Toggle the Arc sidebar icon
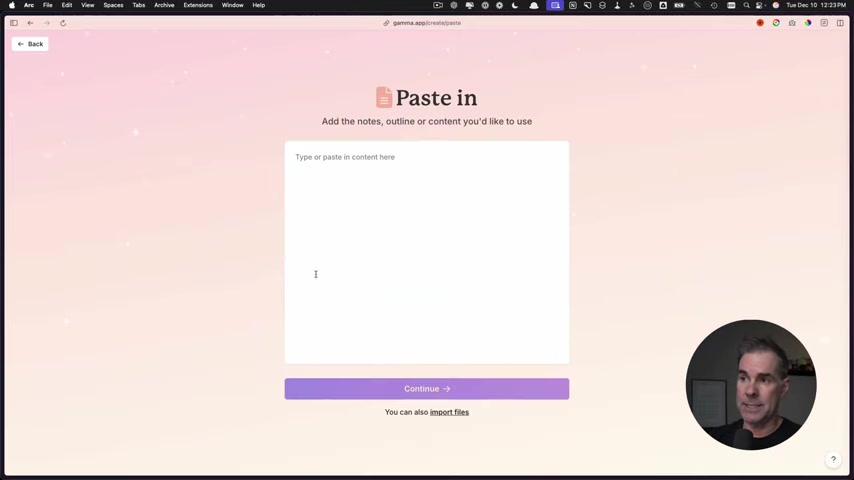Image resolution: width=854 pixels, height=480 pixels. [x=14, y=23]
